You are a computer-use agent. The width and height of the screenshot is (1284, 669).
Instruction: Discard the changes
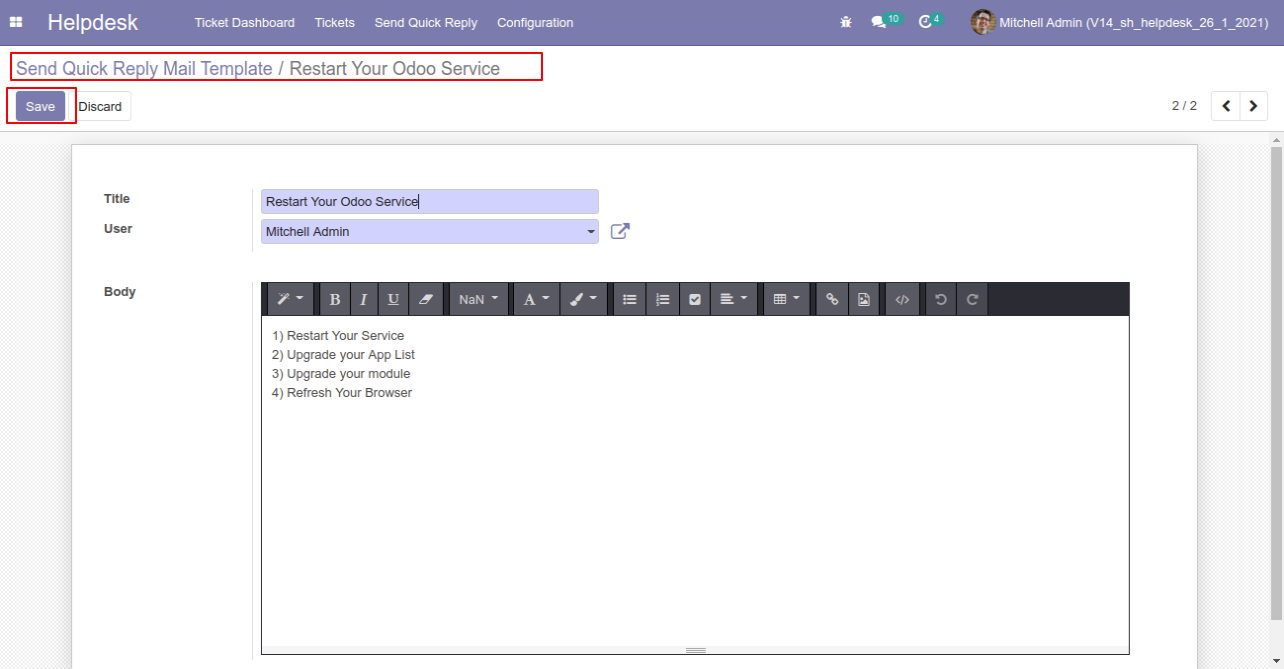(x=100, y=106)
